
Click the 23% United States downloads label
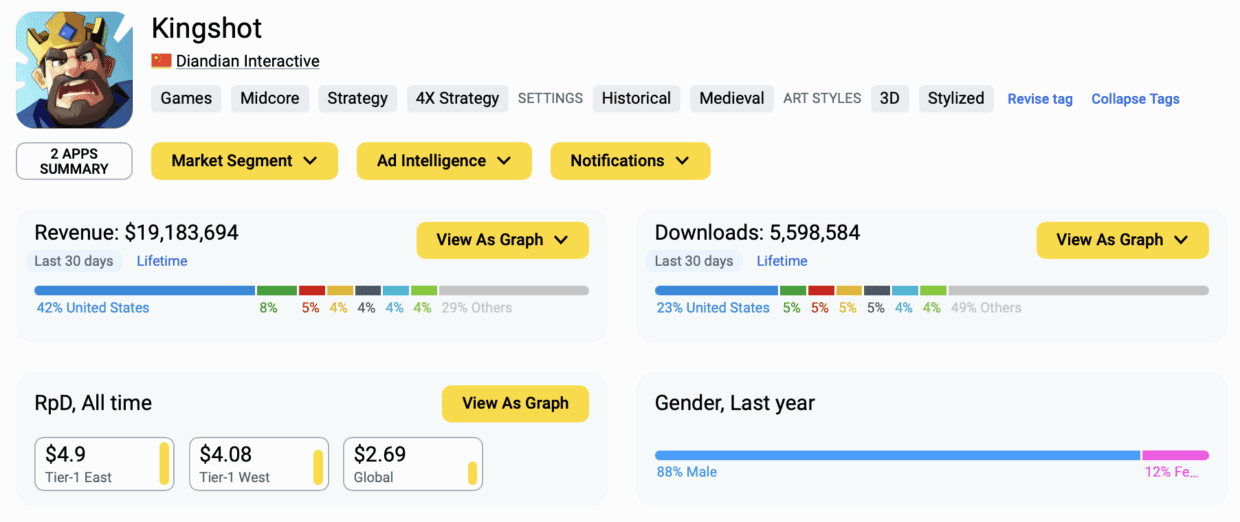(x=713, y=308)
